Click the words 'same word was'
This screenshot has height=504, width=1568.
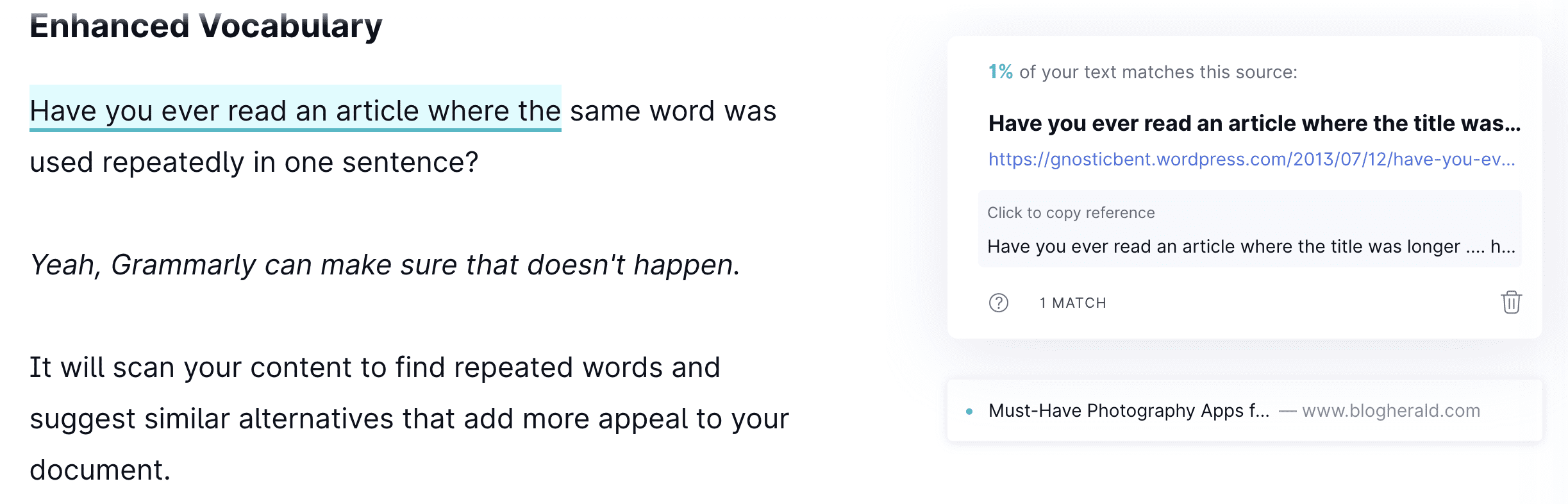tap(673, 111)
